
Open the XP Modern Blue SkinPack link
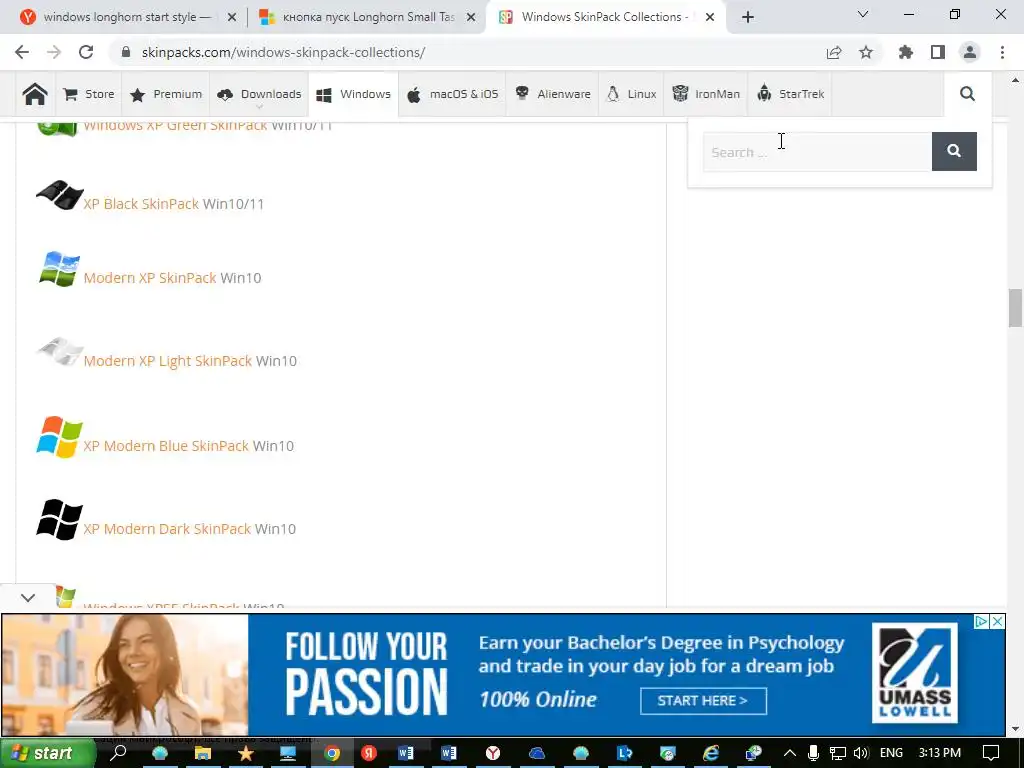pyautogui.click(x=166, y=446)
